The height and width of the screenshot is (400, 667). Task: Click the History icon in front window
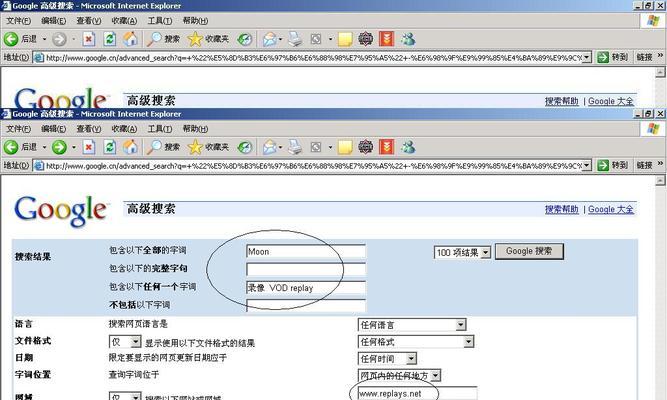click(245, 147)
